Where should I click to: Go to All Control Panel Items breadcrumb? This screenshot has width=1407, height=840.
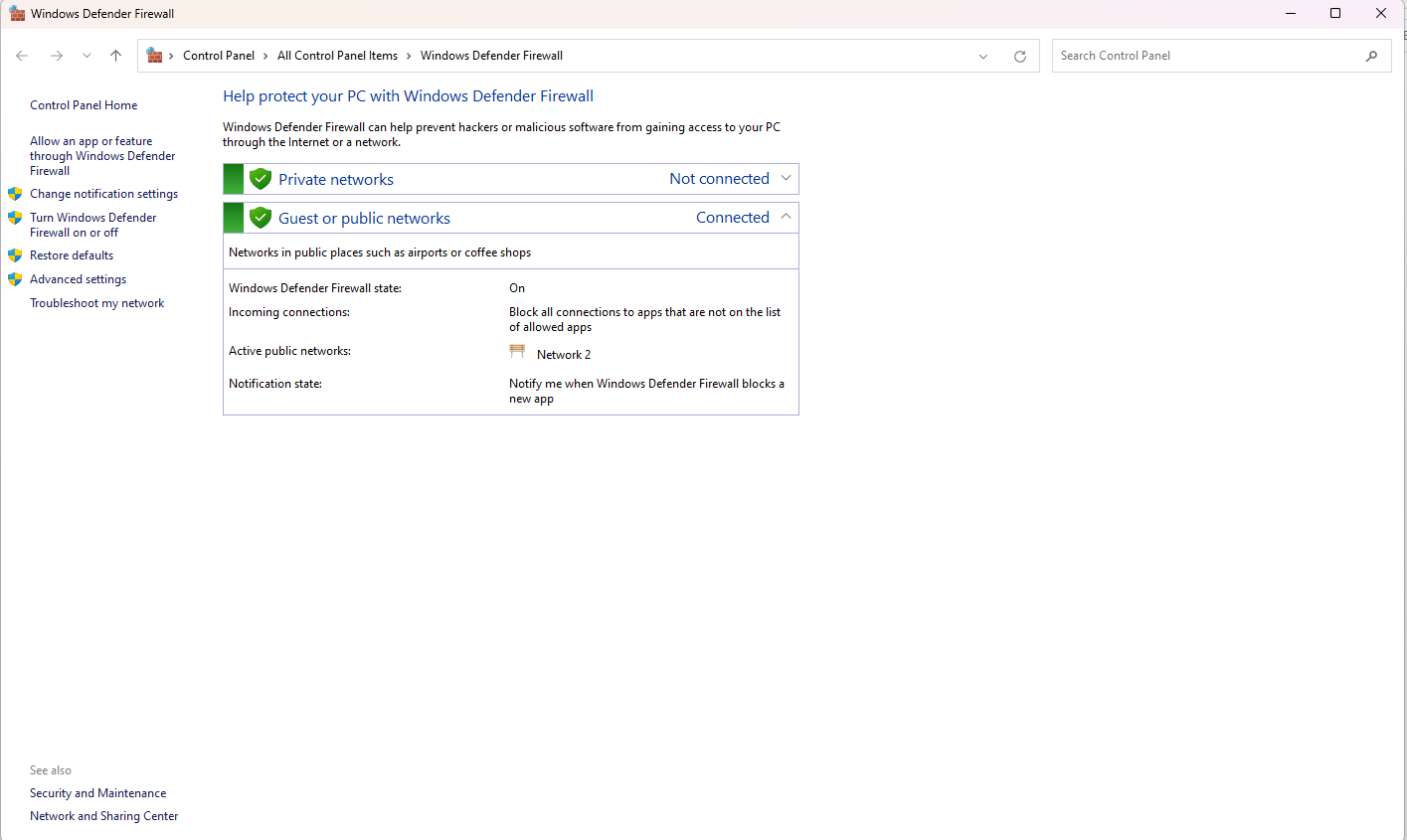coord(337,56)
